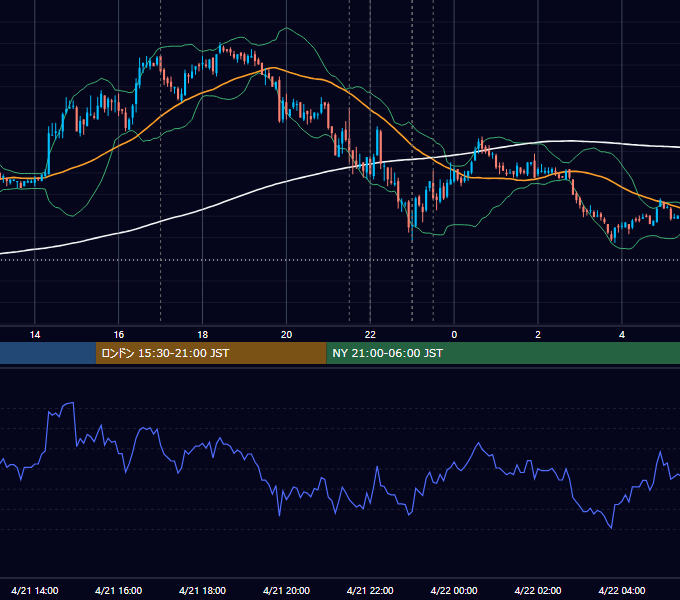Click the '4/21 18:00' indicator axis label
680x600 pixels.
point(203,590)
